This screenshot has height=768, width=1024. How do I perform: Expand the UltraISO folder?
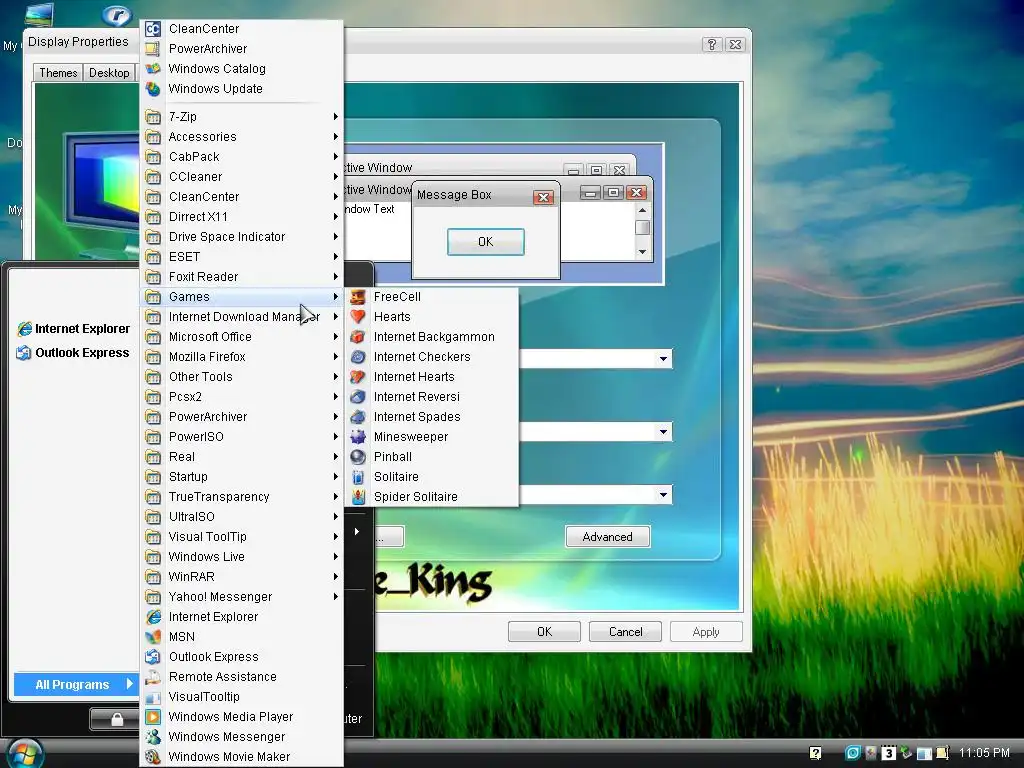pyautogui.click(x=242, y=517)
